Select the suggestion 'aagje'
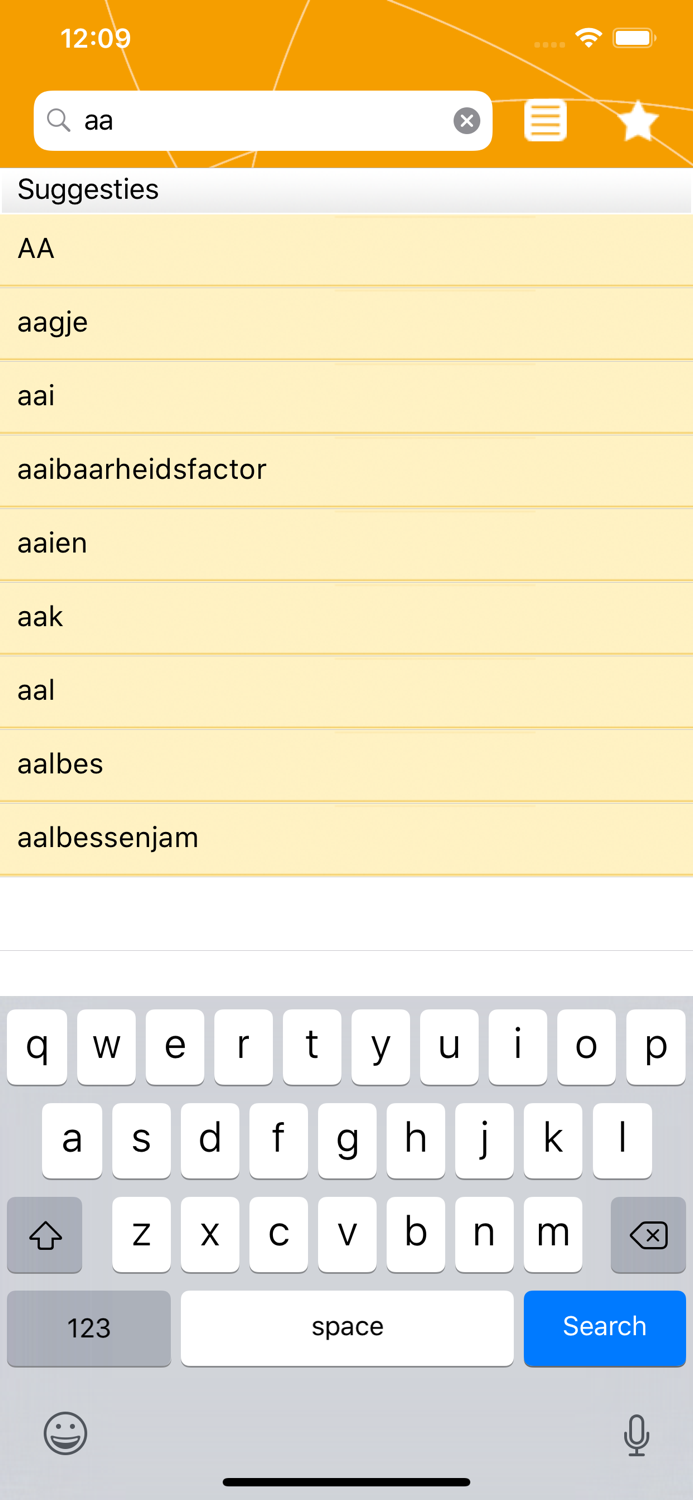Screen dimensions: 693x1500 click(346, 322)
